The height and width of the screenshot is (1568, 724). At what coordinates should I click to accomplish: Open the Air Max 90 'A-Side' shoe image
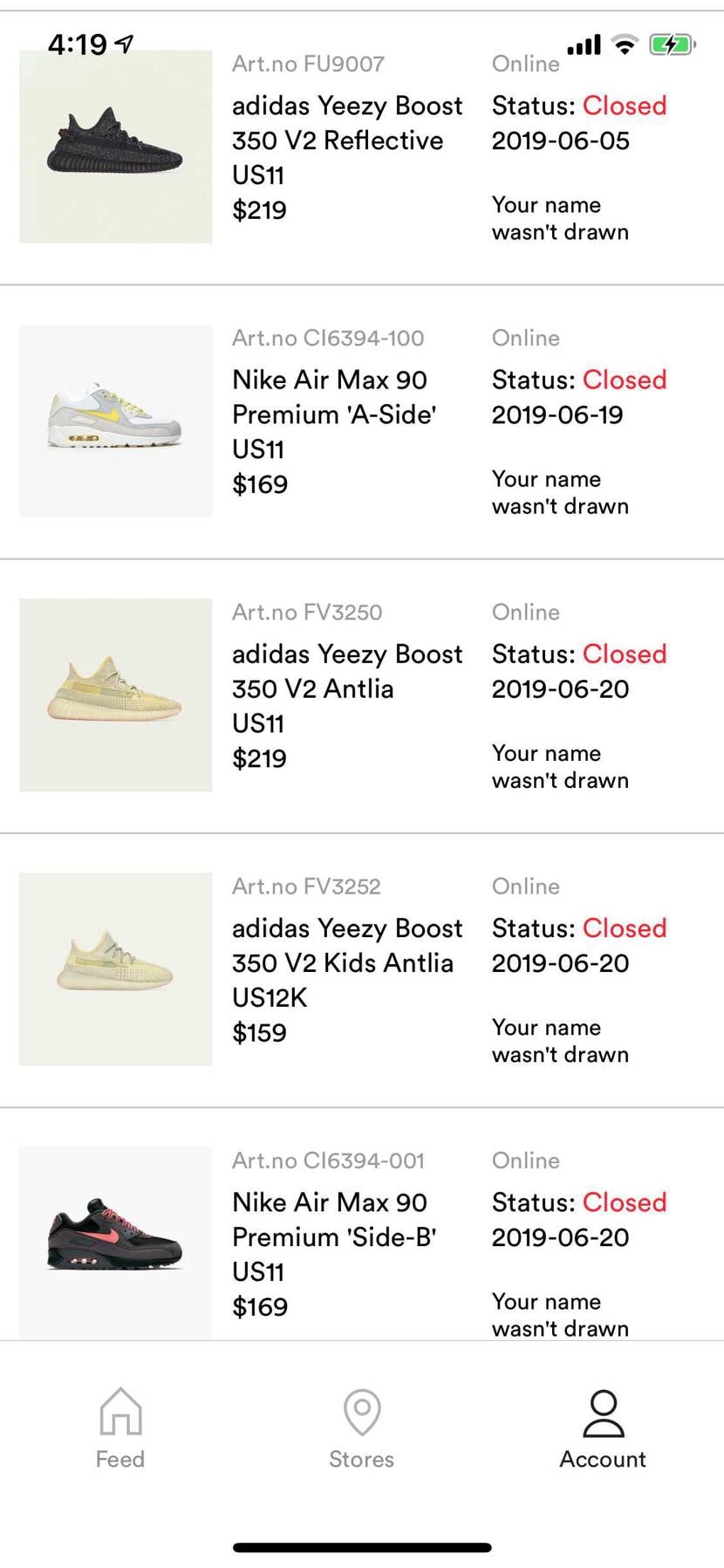115,421
